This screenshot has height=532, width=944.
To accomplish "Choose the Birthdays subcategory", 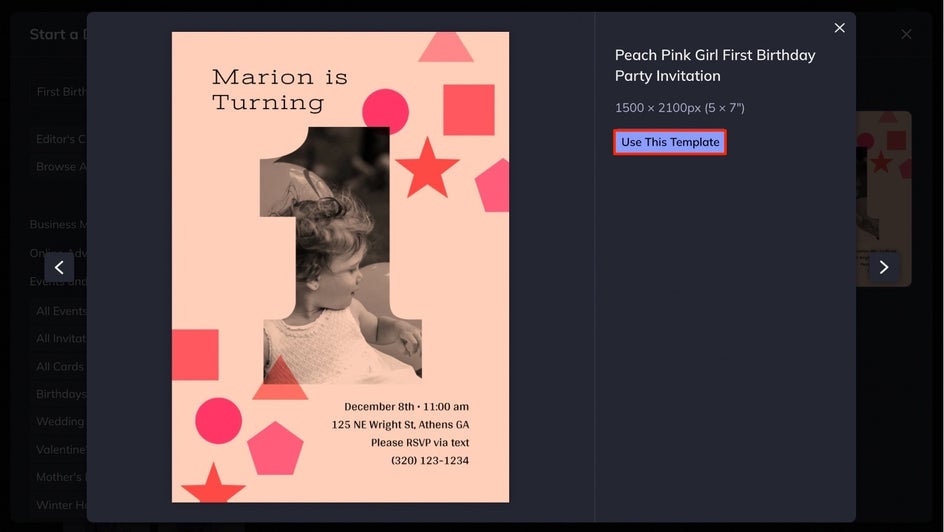I will click(58, 394).
